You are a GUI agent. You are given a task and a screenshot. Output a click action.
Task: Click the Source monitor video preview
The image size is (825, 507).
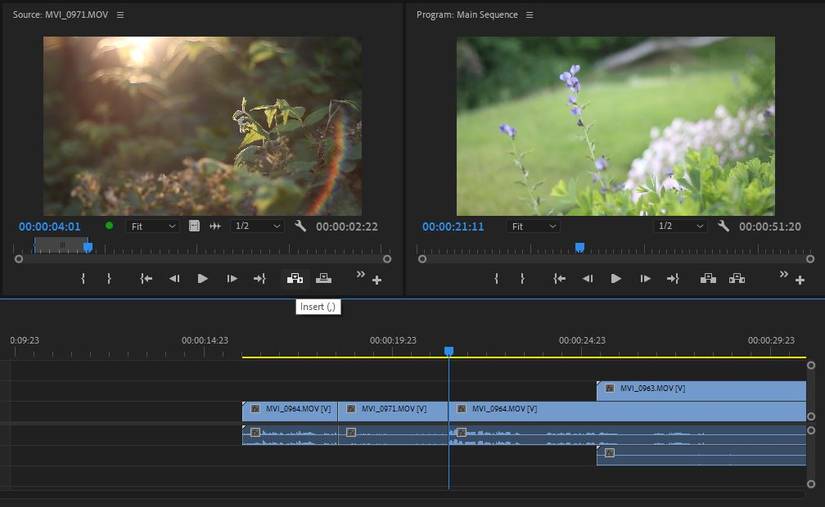tap(203, 126)
